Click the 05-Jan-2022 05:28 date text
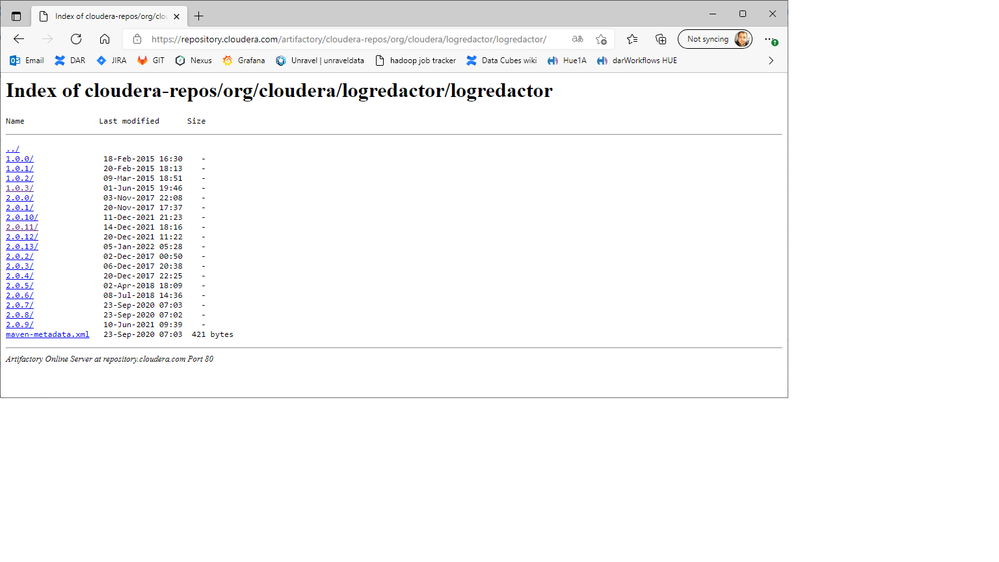Screen dimensions: 999x562 pyautogui.click(x=143, y=247)
